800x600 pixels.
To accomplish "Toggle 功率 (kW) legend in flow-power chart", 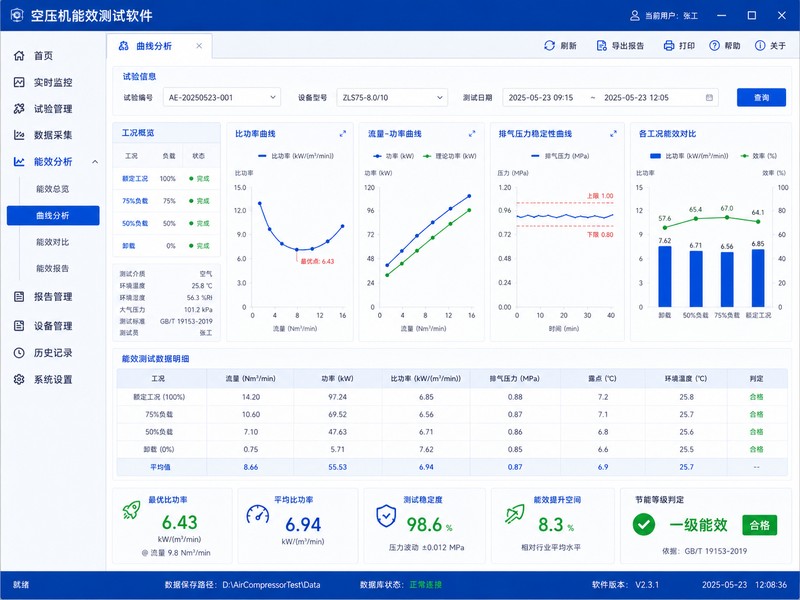I will coord(393,156).
